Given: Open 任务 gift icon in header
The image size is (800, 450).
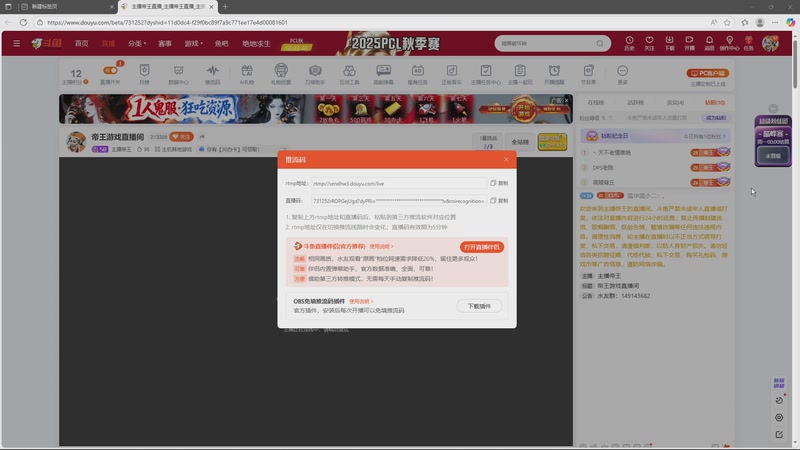Looking at the screenshot, I should [x=748, y=43].
